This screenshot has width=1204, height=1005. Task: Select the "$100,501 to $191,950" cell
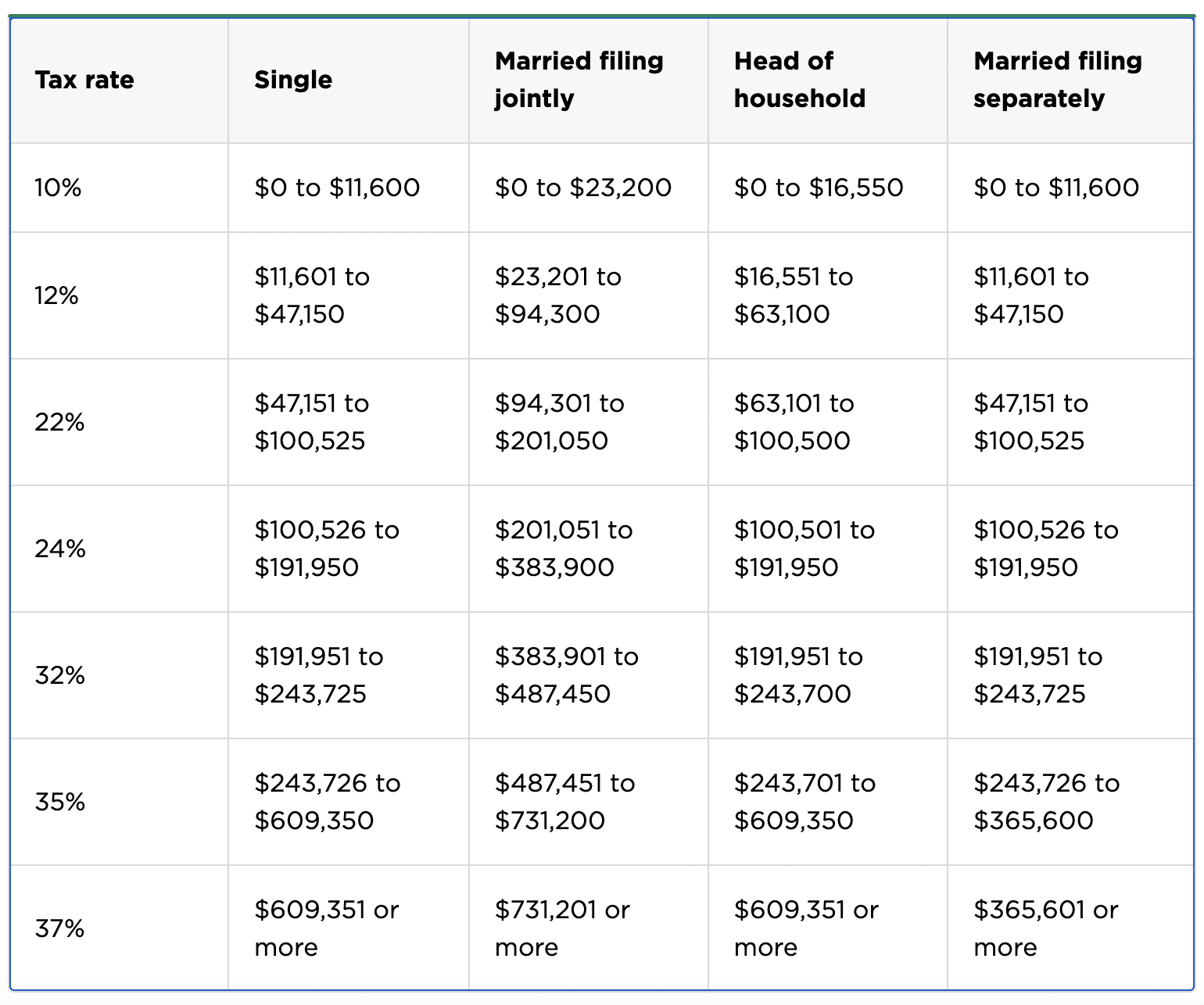(804, 549)
